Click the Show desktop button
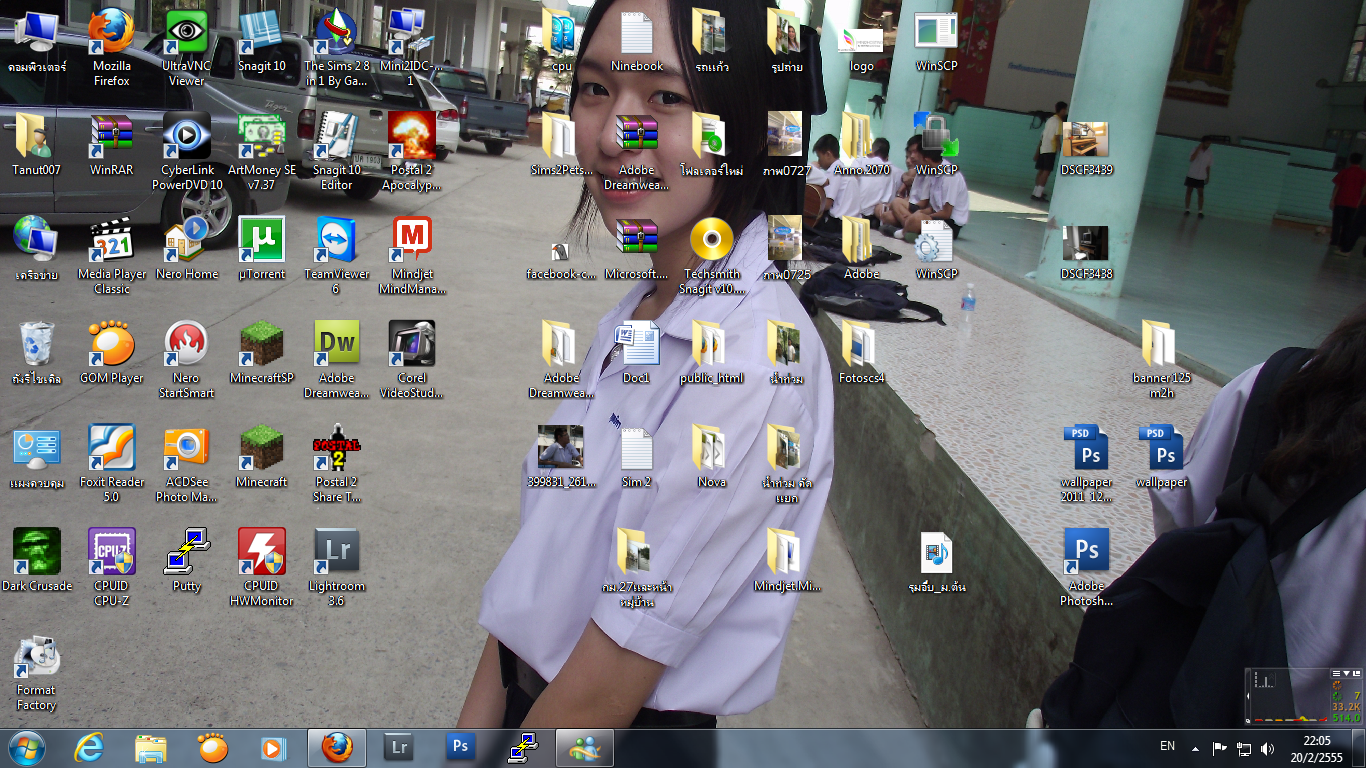The image size is (1366, 768). click(x=1360, y=748)
